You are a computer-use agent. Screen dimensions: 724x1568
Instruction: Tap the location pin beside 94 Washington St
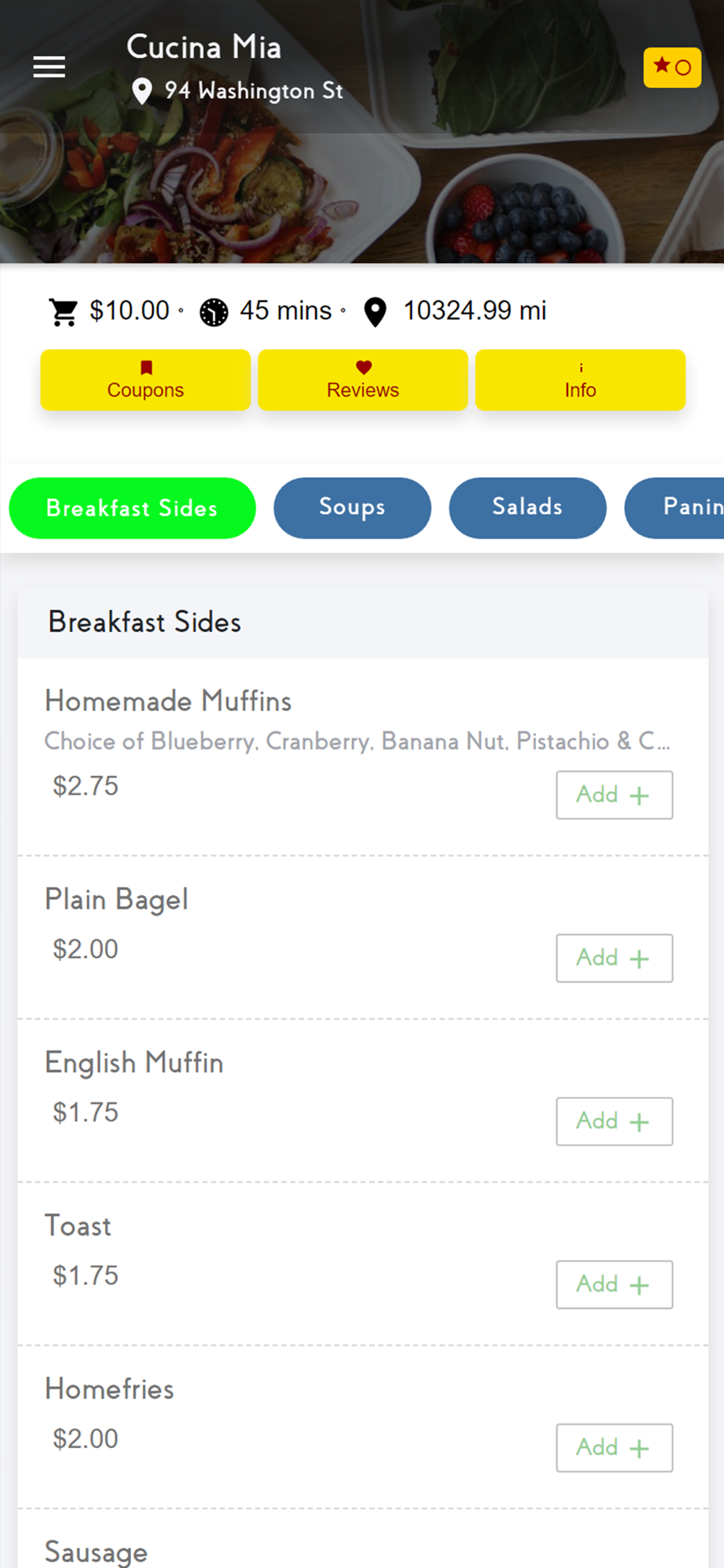point(142,91)
